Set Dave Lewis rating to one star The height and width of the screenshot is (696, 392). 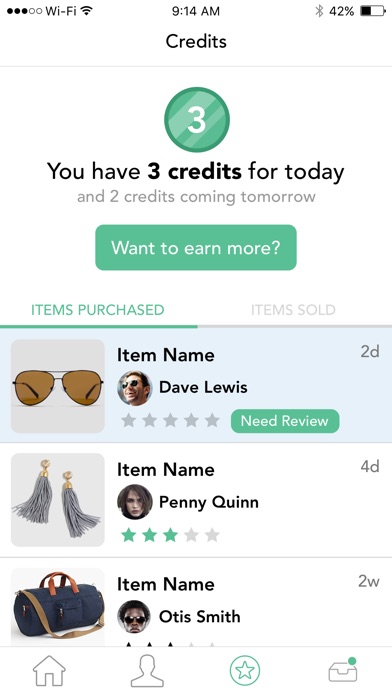click(x=128, y=420)
